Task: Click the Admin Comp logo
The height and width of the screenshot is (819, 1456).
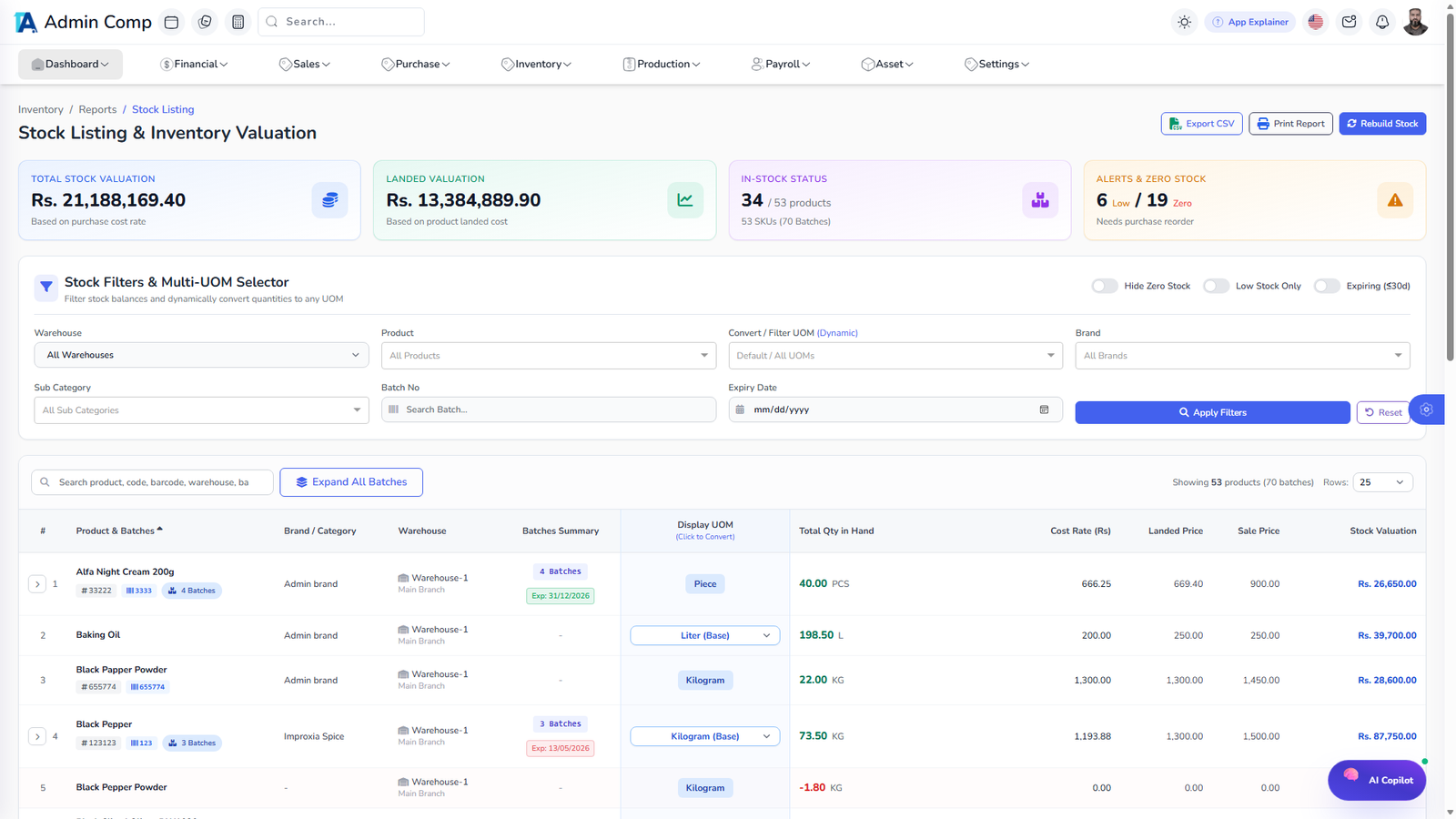Action: coord(84,22)
